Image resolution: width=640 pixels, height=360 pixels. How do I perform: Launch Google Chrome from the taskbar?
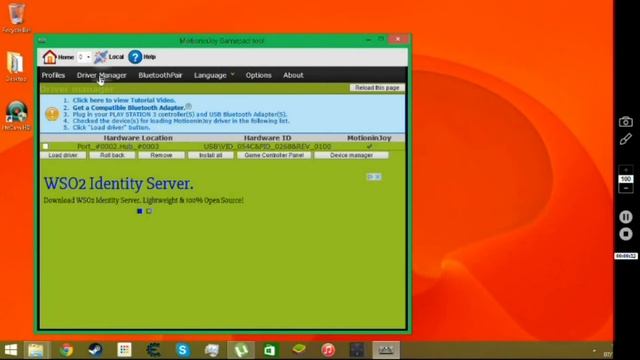coord(66,350)
